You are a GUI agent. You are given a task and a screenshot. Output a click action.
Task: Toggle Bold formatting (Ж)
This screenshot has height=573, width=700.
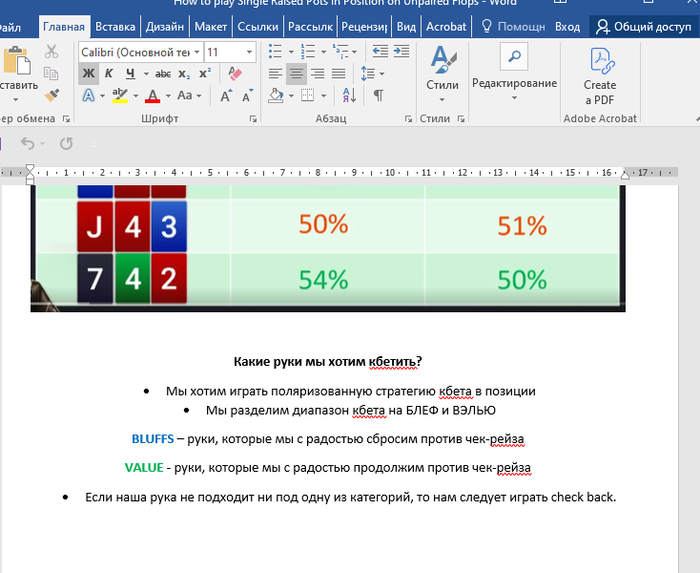(88, 74)
